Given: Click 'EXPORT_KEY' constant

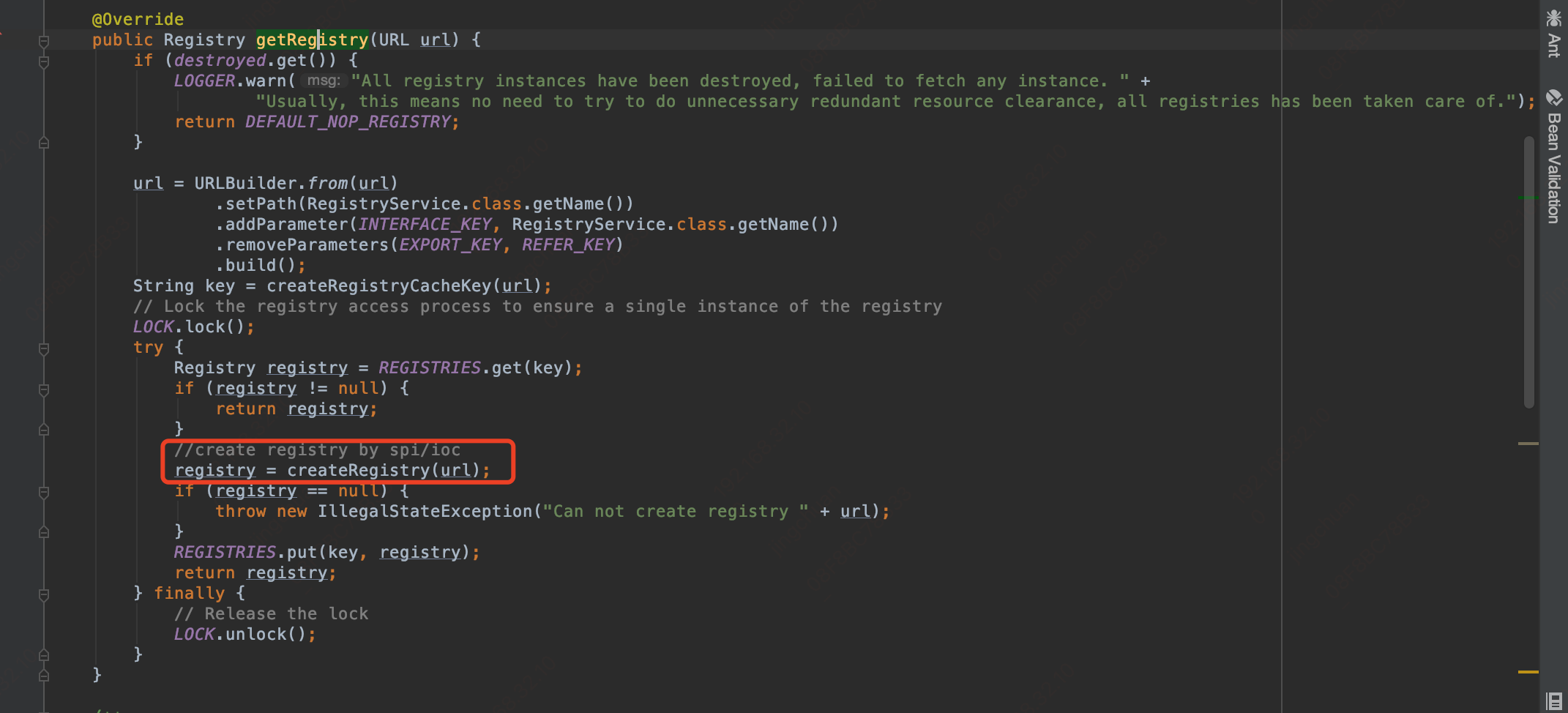Looking at the screenshot, I should 450,244.
